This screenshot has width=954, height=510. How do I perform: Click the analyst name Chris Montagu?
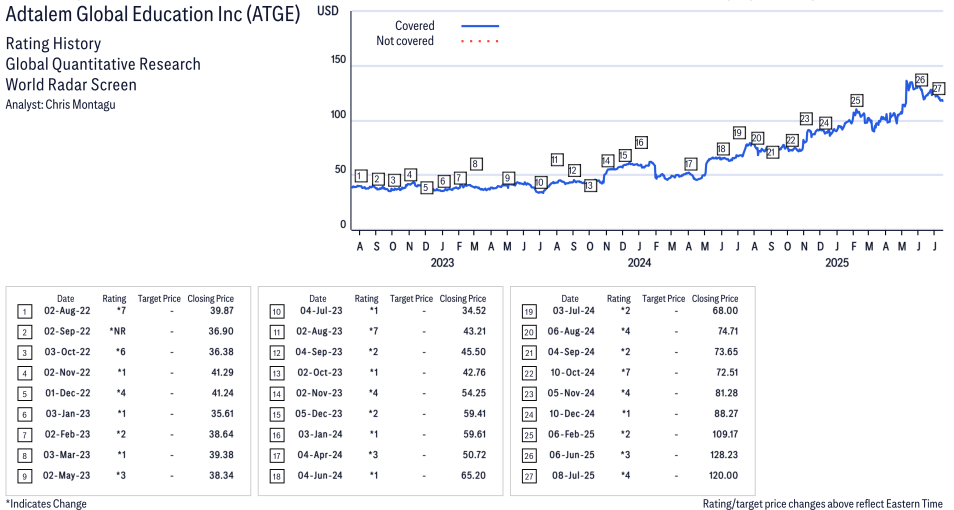80,105
